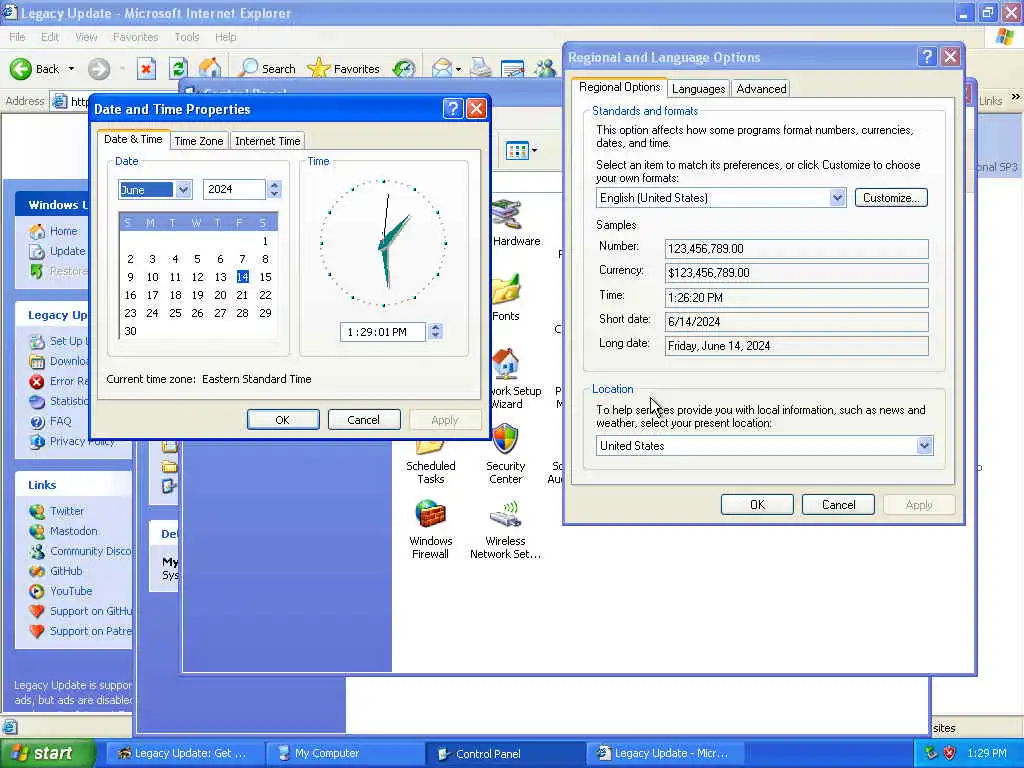The width and height of the screenshot is (1024, 768).
Task: Click the Home icon in IE toolbar
Action: (x=210, y=69)
